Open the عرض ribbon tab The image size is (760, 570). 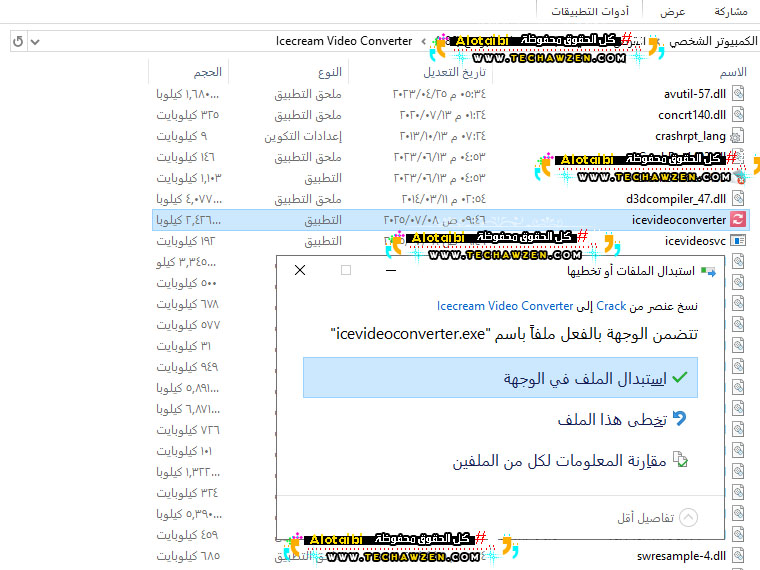pos(673,12)
